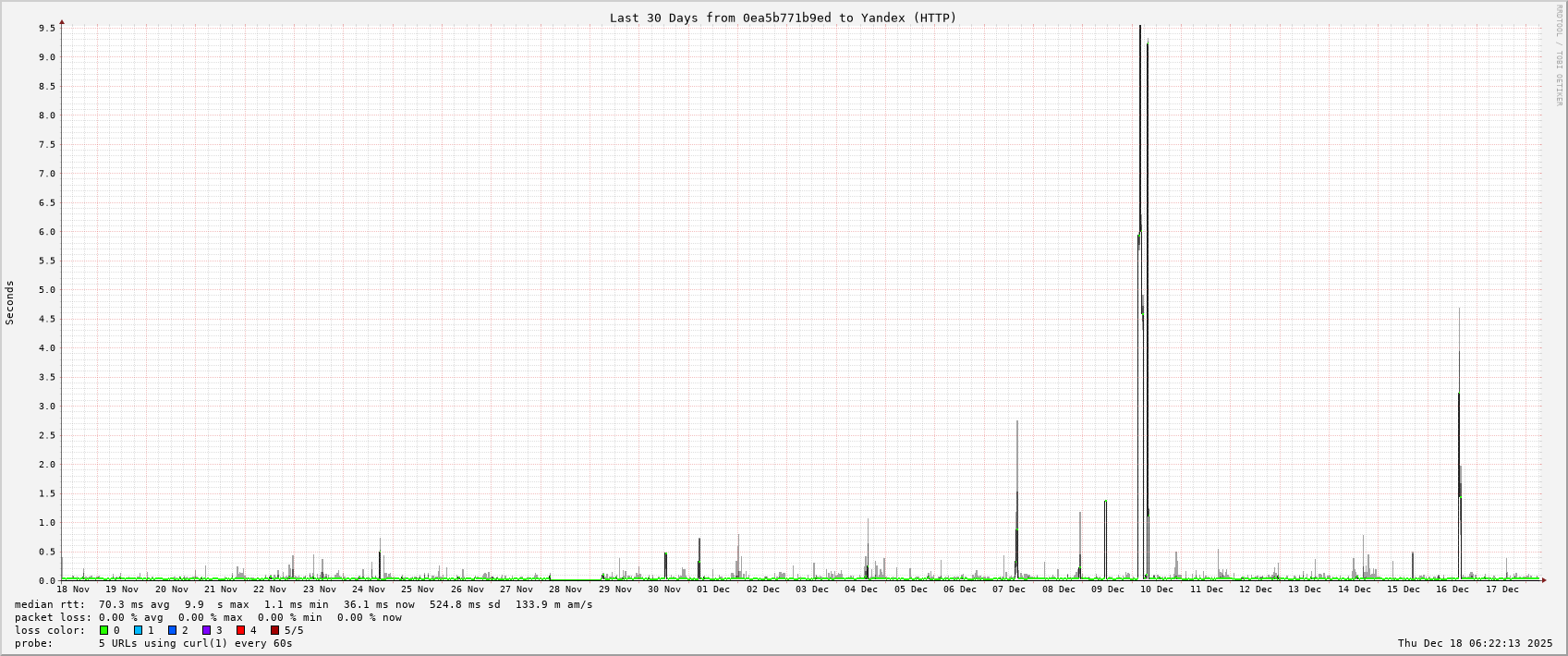Click the vertical Seconds axis label

pyautogui.click(x=10, y=303)
